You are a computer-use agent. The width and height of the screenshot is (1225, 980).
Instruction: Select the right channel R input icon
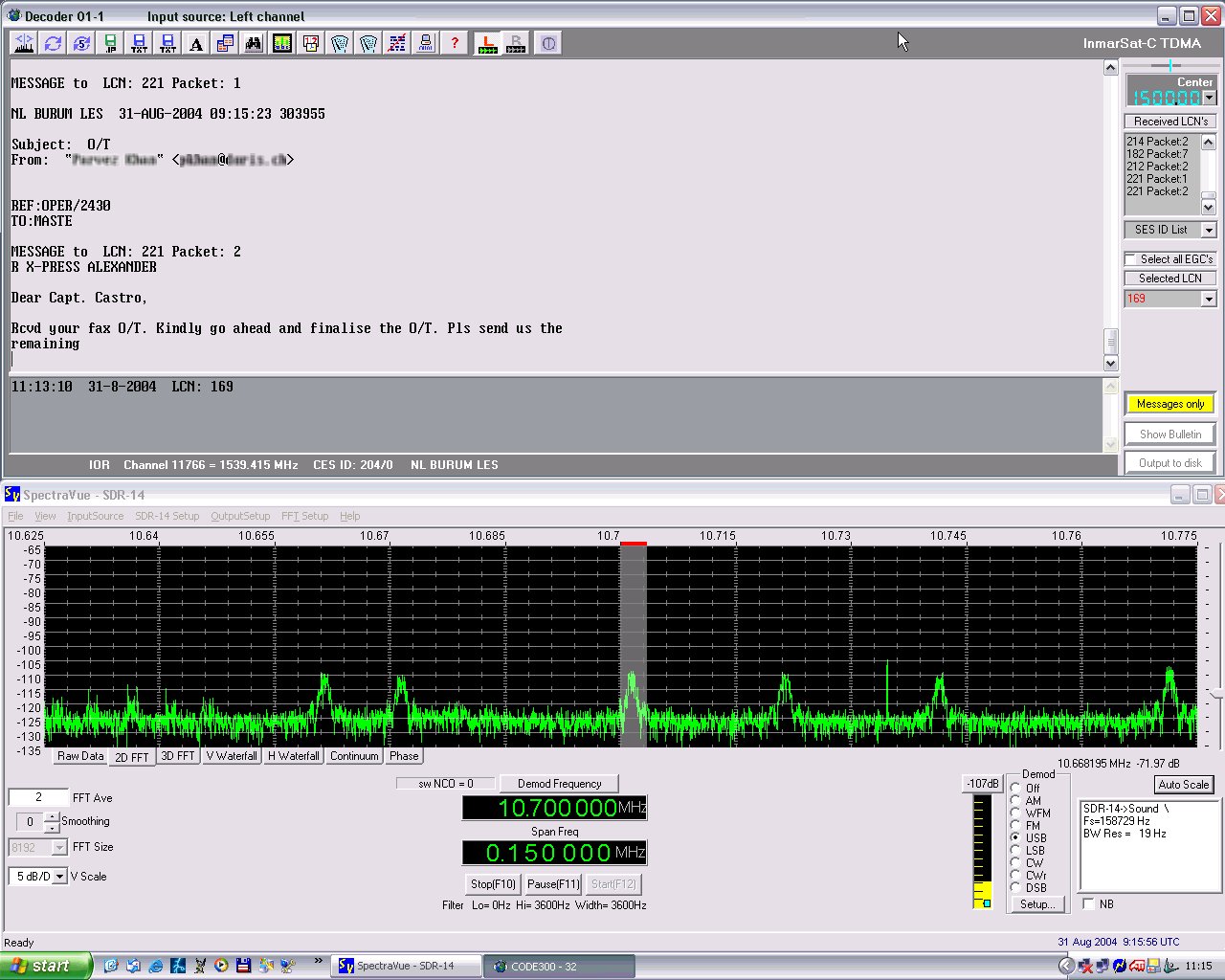point(516,43)
